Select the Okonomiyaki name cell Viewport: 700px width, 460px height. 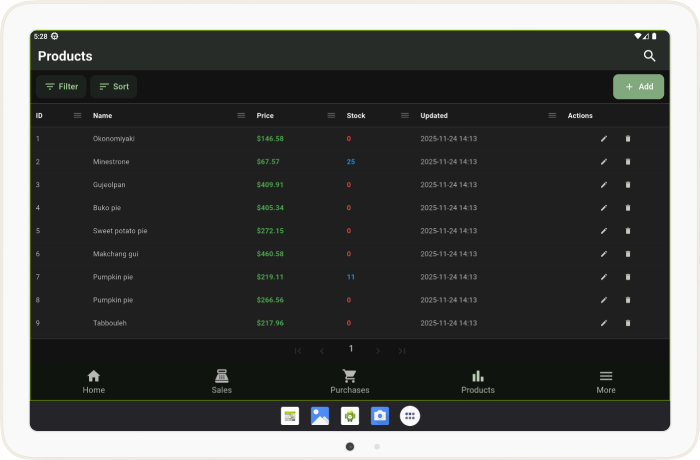coord(113,139)
